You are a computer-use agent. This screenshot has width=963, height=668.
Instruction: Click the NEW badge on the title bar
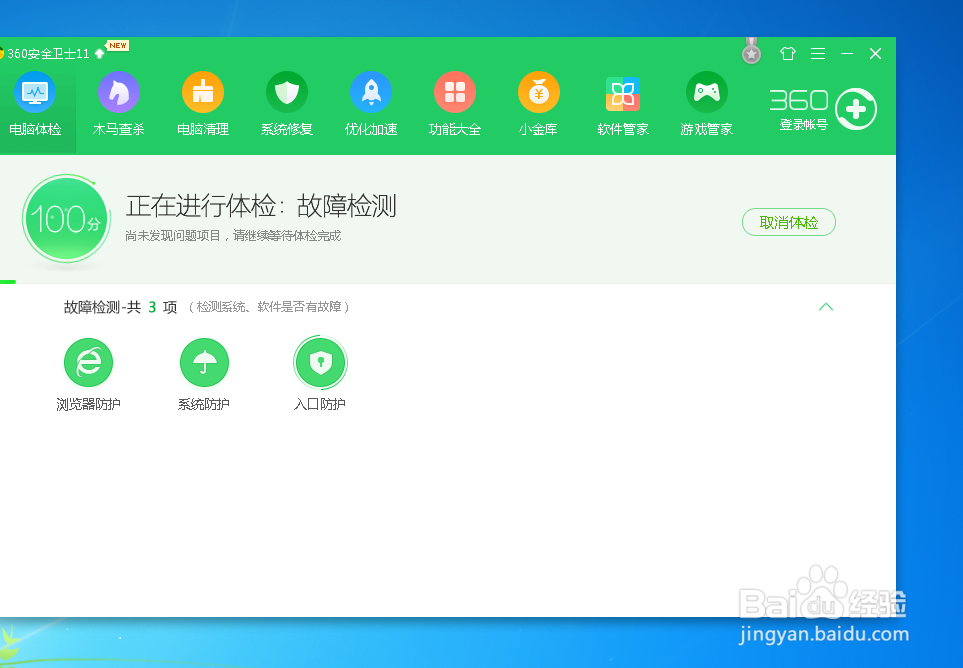coord(117,44)
